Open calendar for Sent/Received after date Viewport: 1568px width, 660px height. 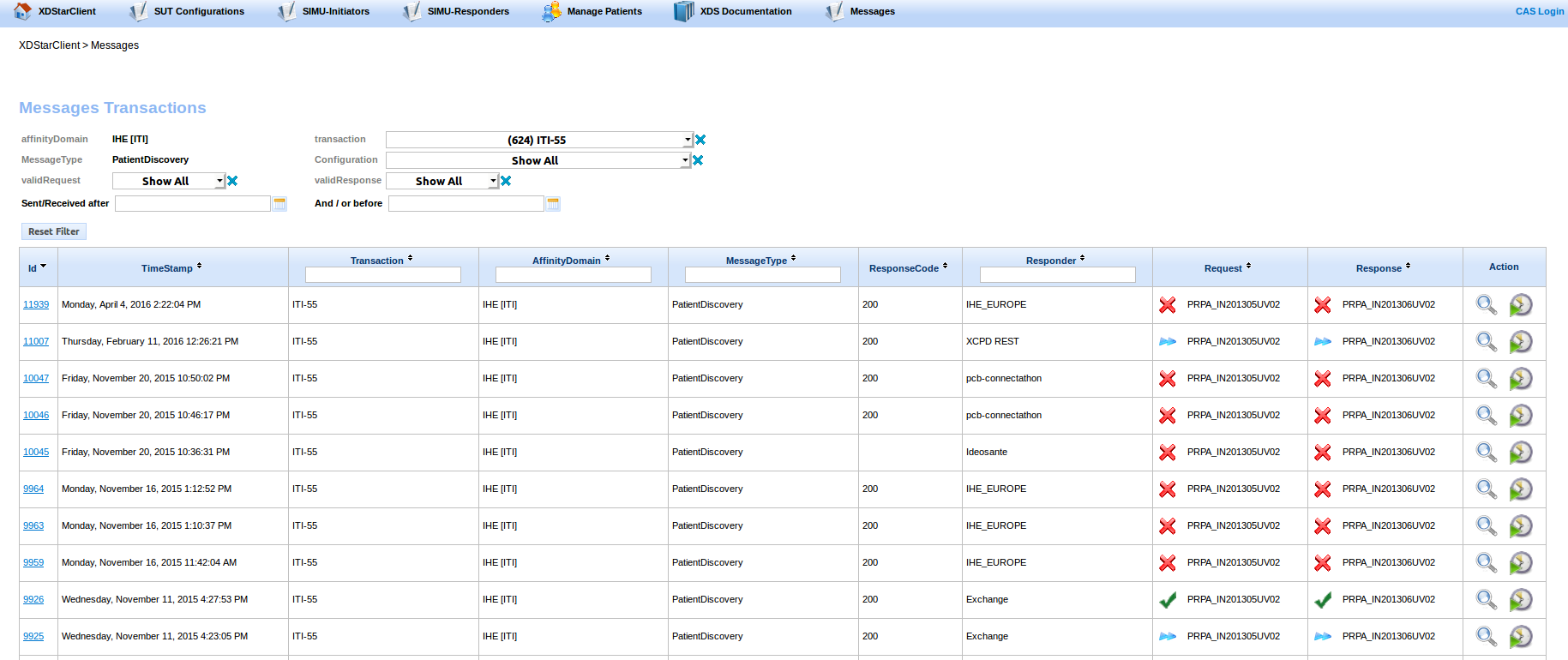tap(279, 204)
